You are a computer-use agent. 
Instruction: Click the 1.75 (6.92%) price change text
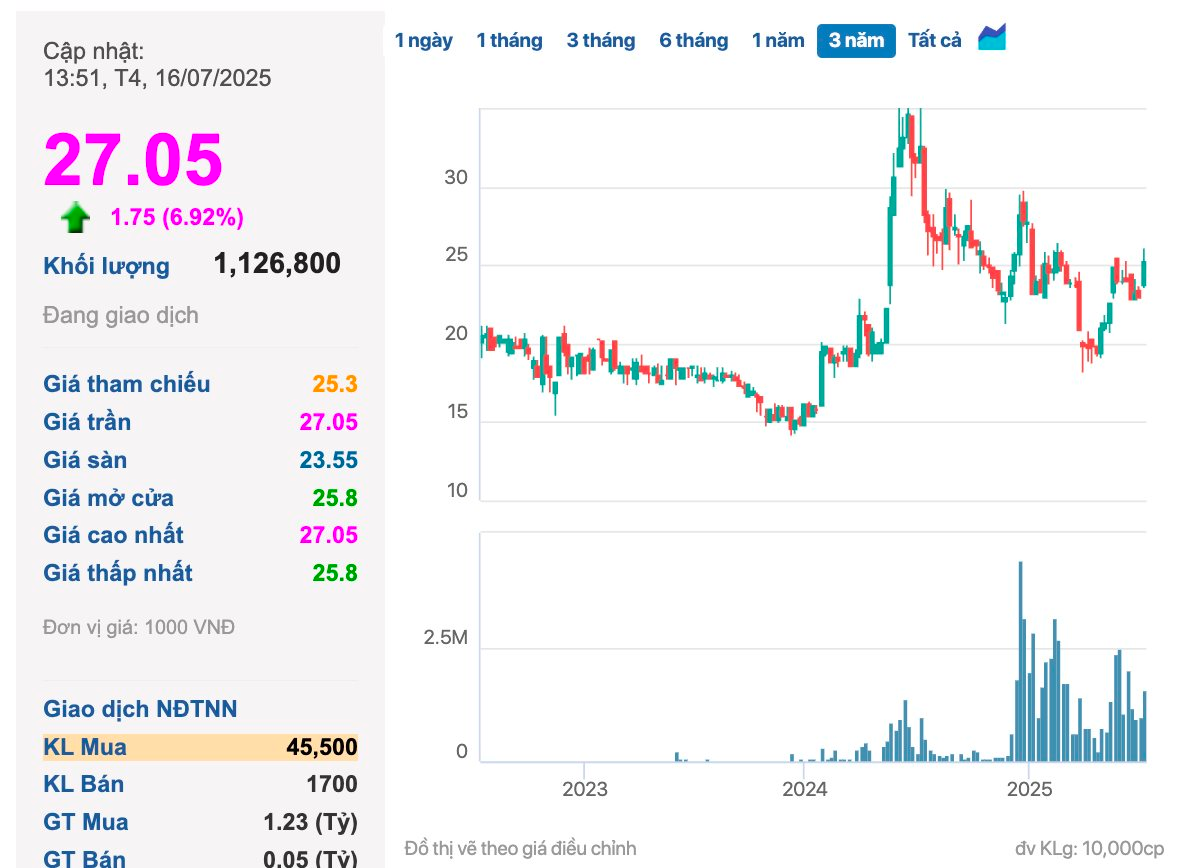tap(177, 218)
